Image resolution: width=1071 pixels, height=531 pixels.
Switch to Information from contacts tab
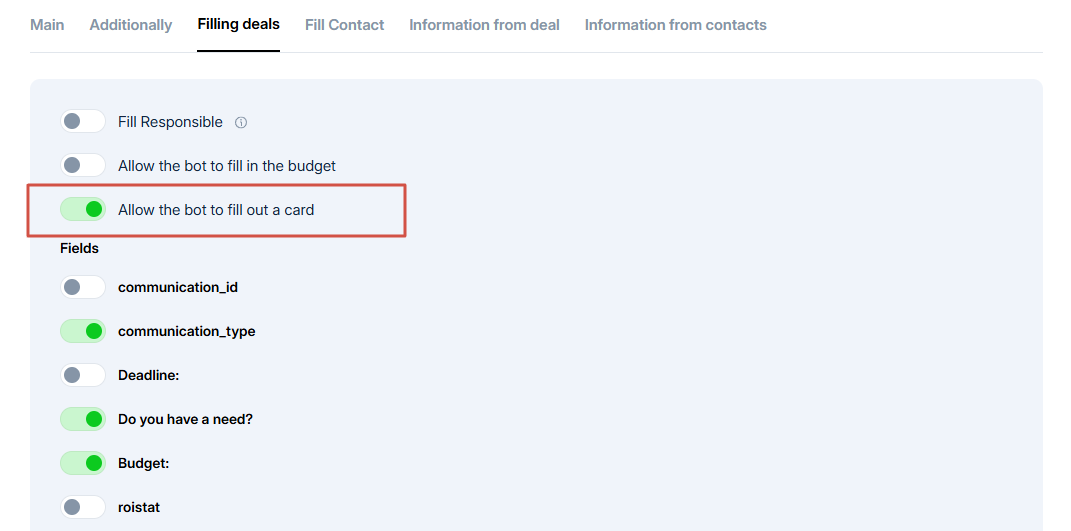(x=675, y=25)
